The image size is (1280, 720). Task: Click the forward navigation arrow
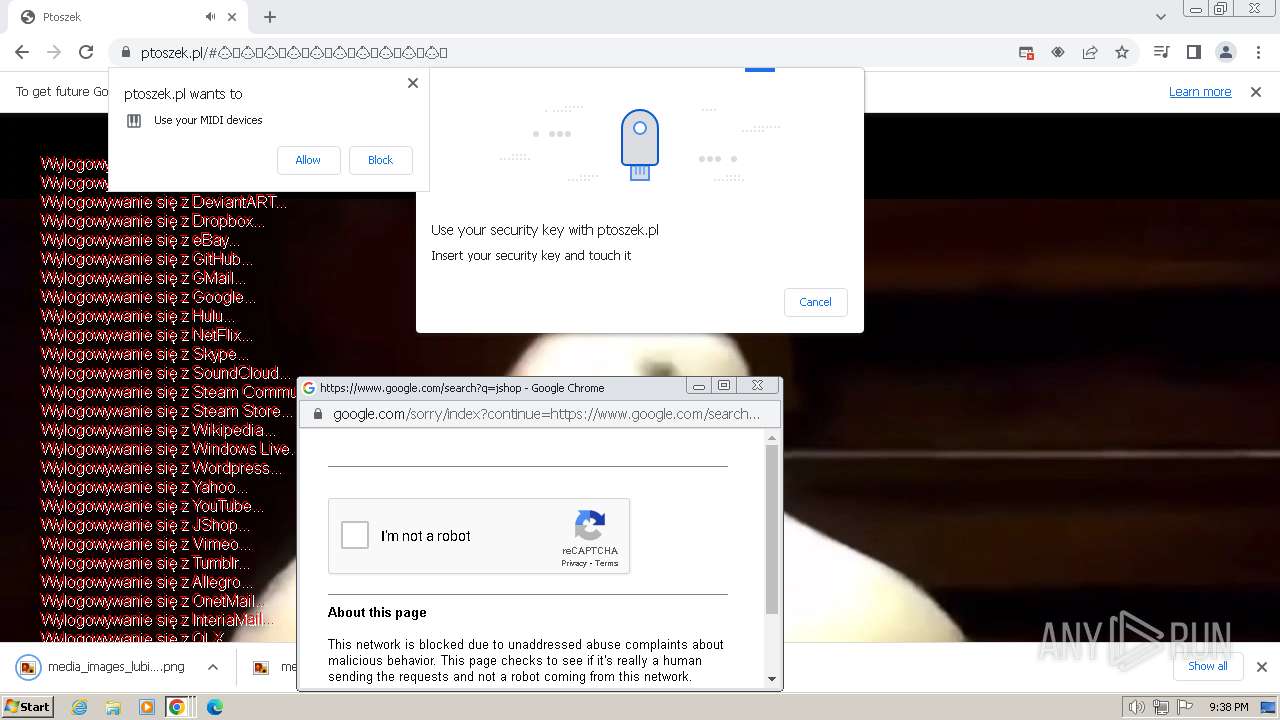pyautogui.click(x=54, y=52)
